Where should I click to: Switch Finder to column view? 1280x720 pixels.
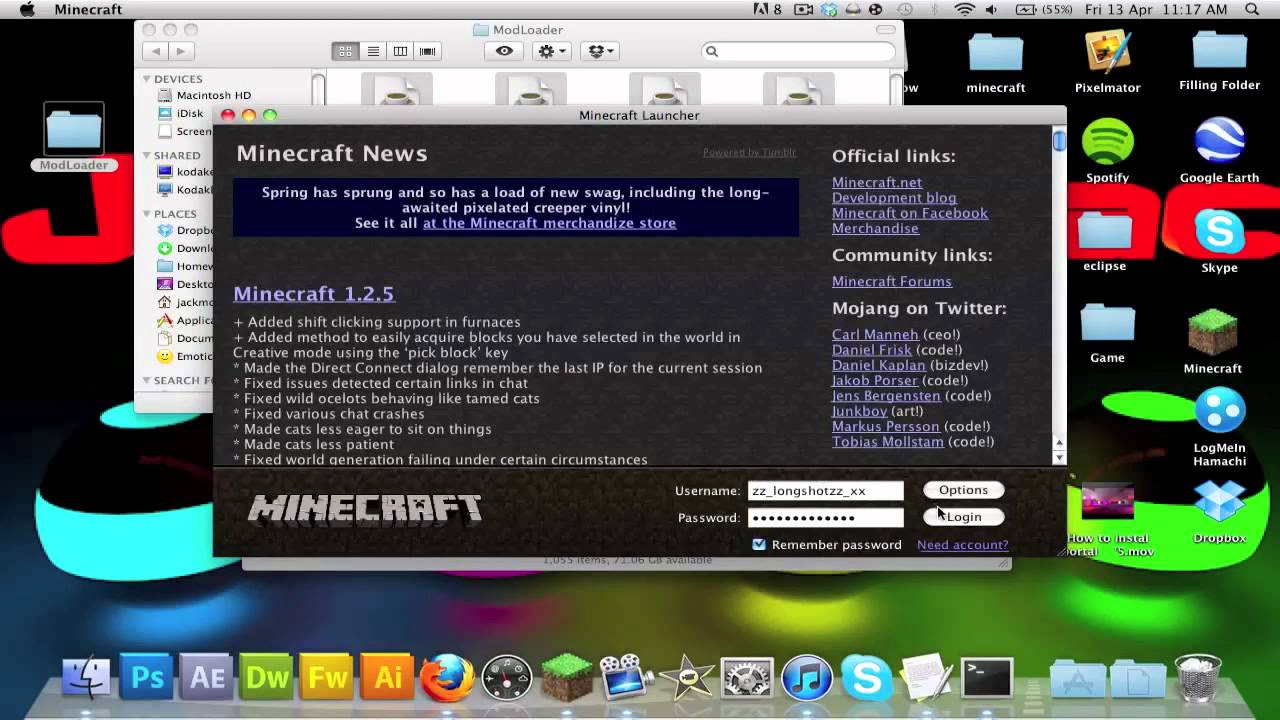point(400,51)
